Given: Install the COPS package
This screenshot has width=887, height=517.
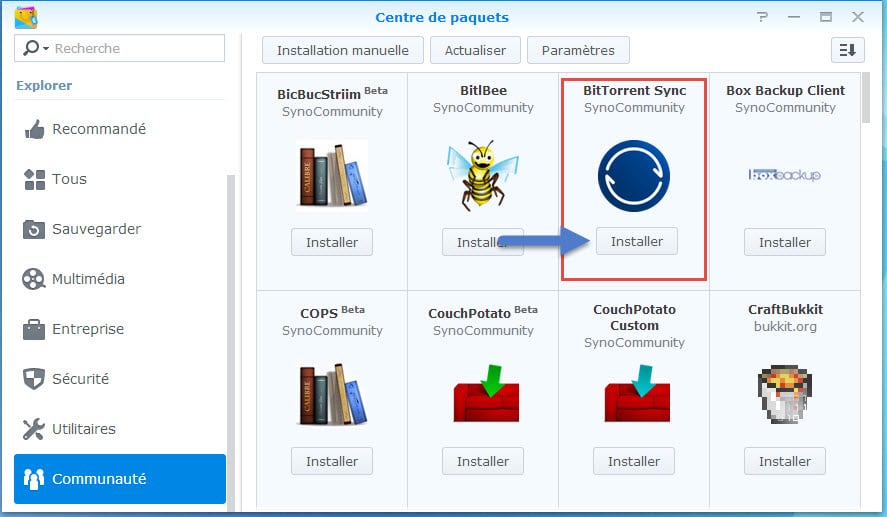Looking at the screenshot, I should click(332, 461).
